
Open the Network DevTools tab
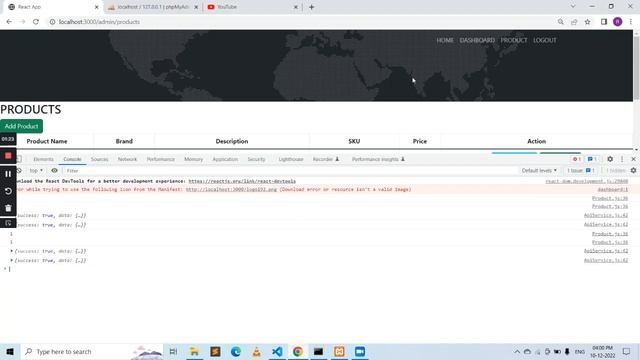tap(127, 159)
